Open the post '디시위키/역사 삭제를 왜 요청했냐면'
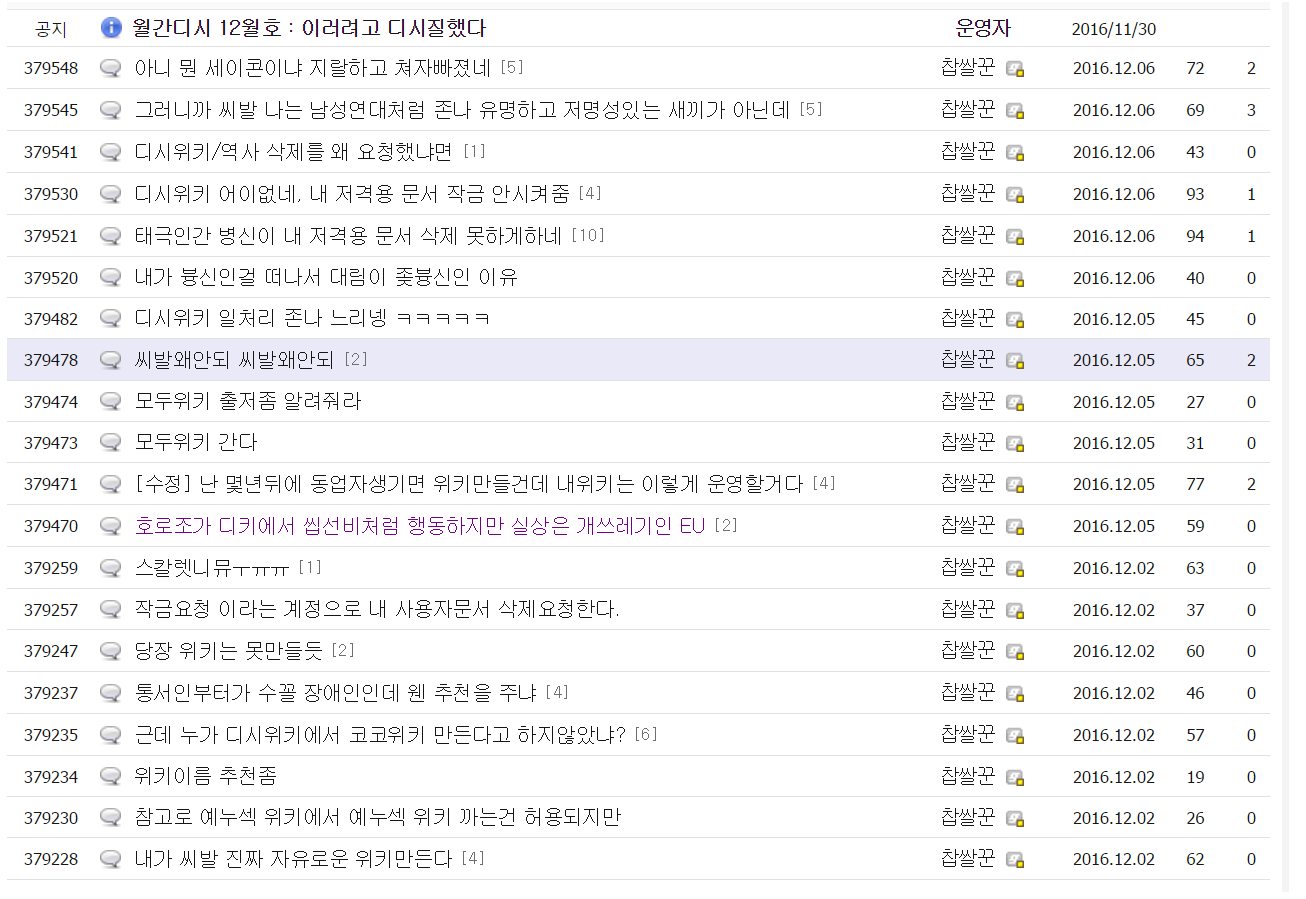The width and height of the screenshot is (1306, 899). click(x=293, y=152)
